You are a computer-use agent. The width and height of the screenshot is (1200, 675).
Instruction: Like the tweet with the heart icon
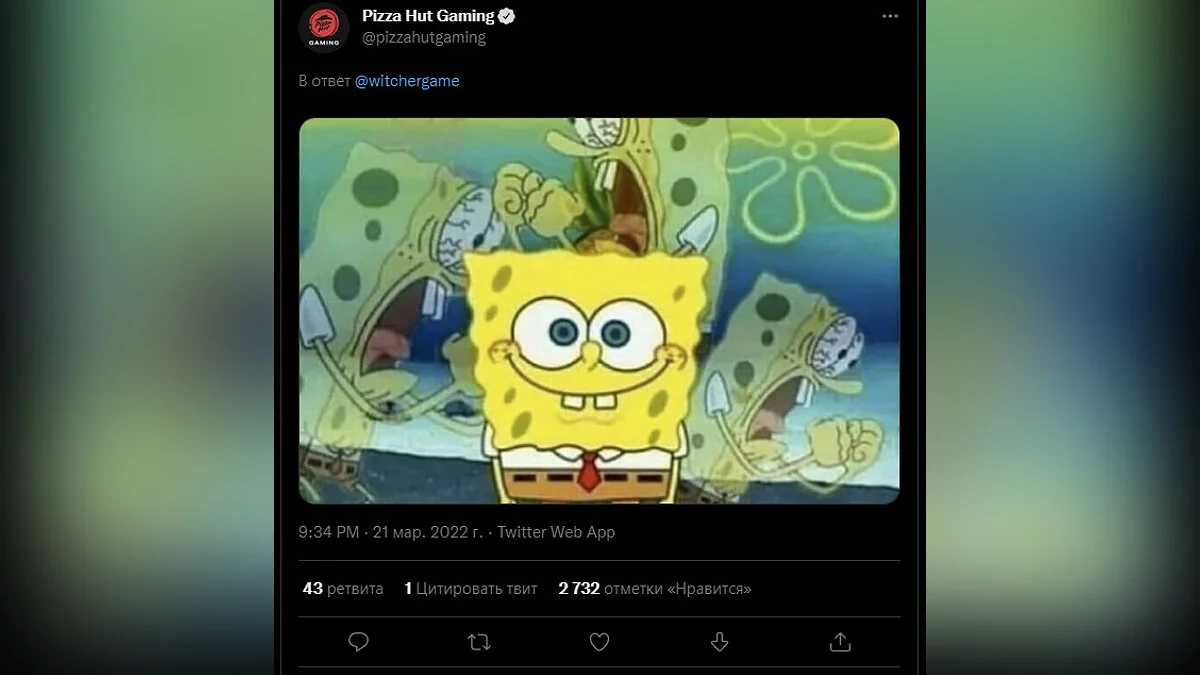[x=599, y=642]
